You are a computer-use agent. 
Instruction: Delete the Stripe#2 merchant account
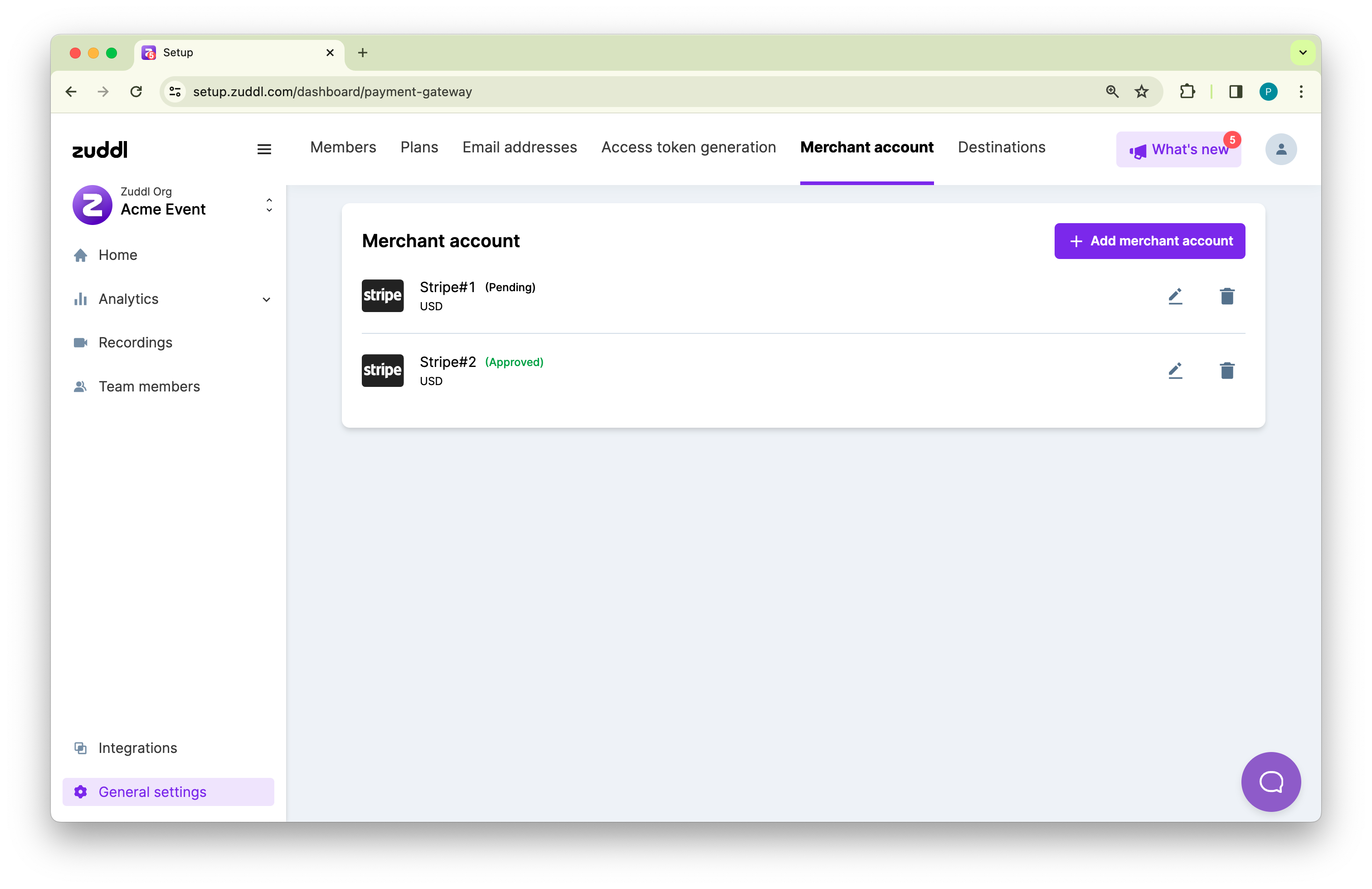(1227, 371)
